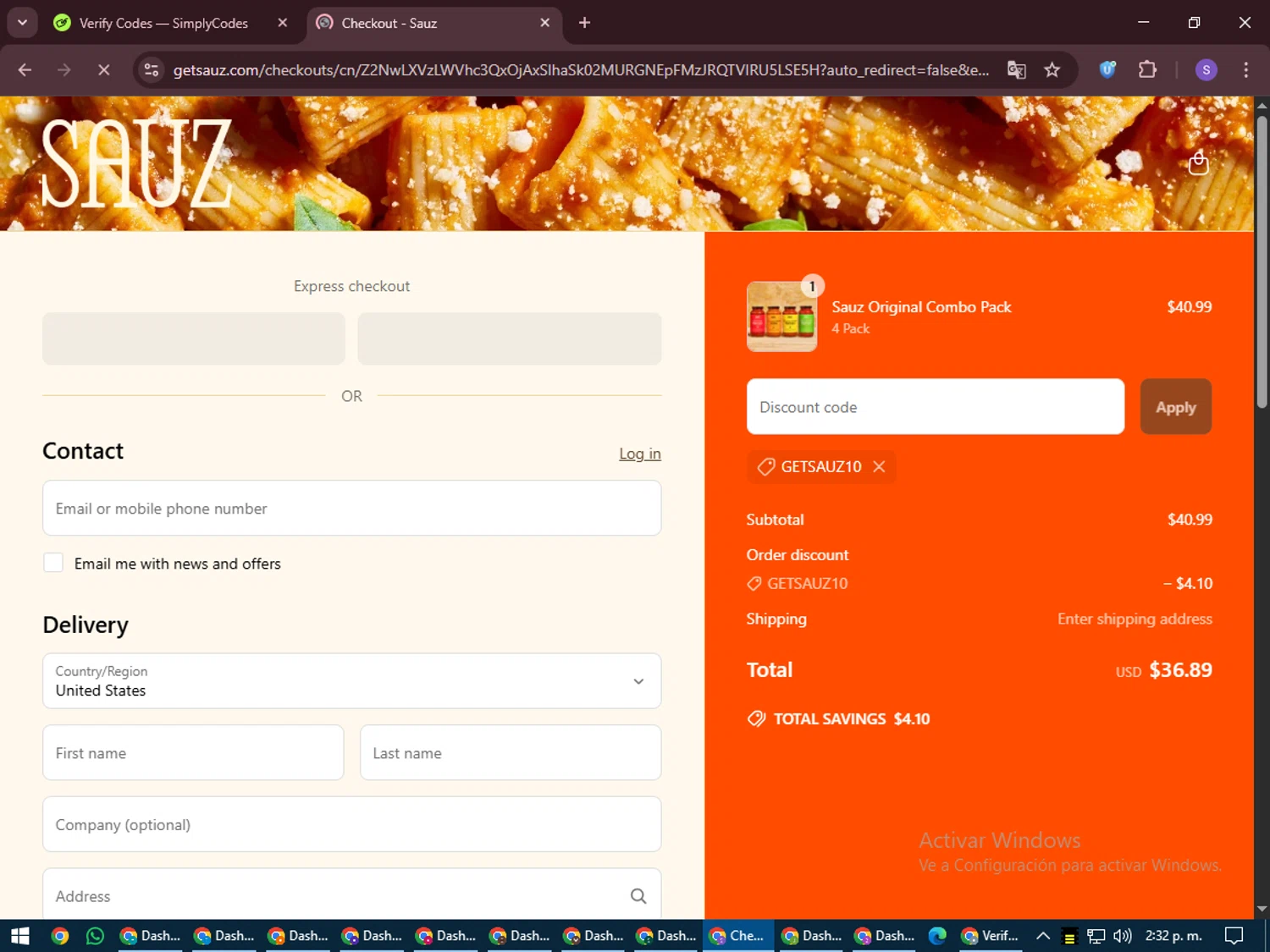Apply the discount code
This screenshot has width=1270, height=952.
[x=1176, y=407]
